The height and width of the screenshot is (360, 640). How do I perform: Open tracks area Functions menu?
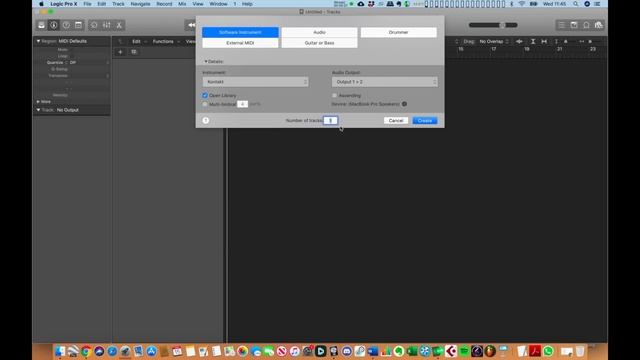click(163, 41)
